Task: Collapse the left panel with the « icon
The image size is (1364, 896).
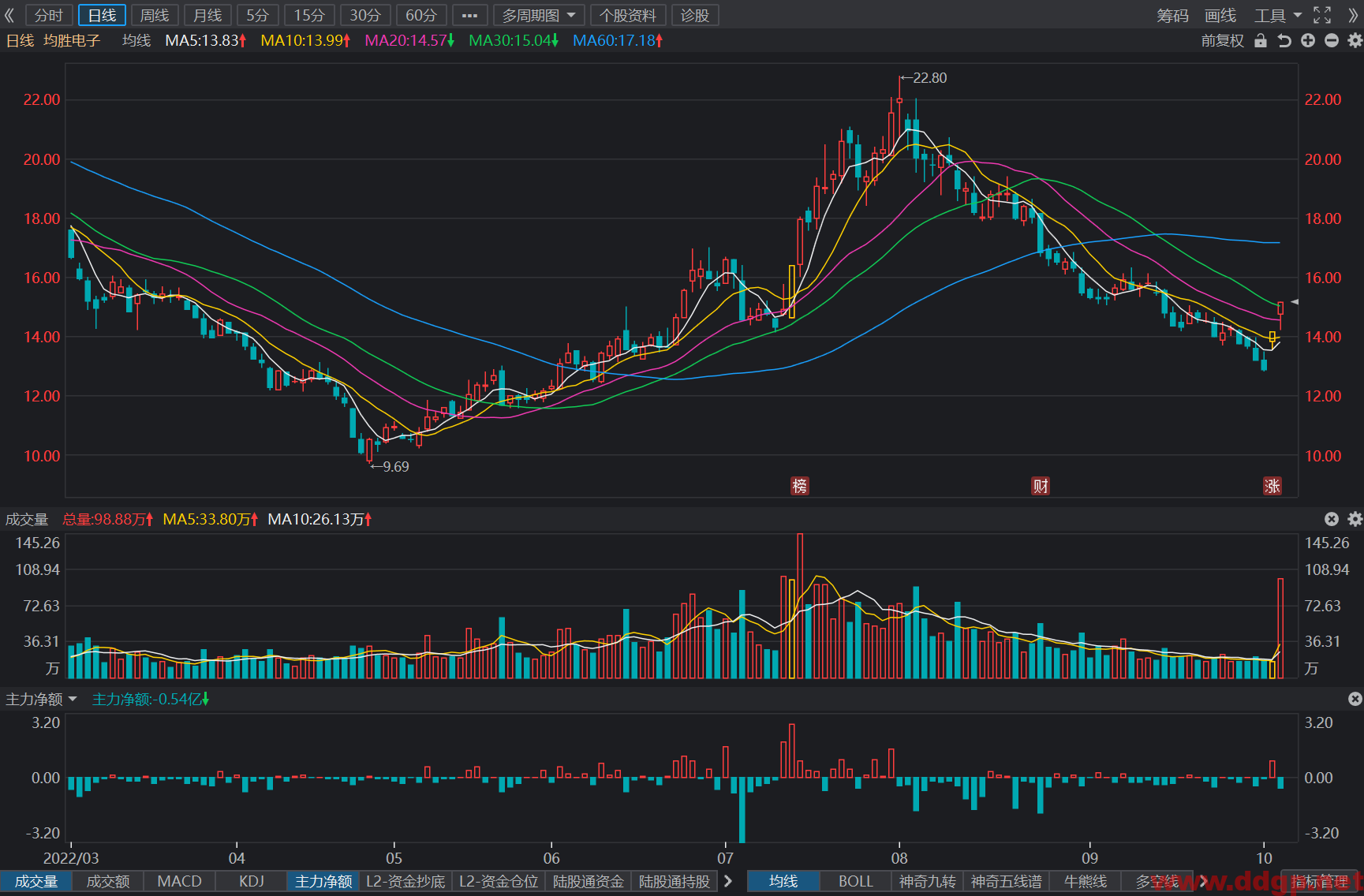Action: (9, 15)
